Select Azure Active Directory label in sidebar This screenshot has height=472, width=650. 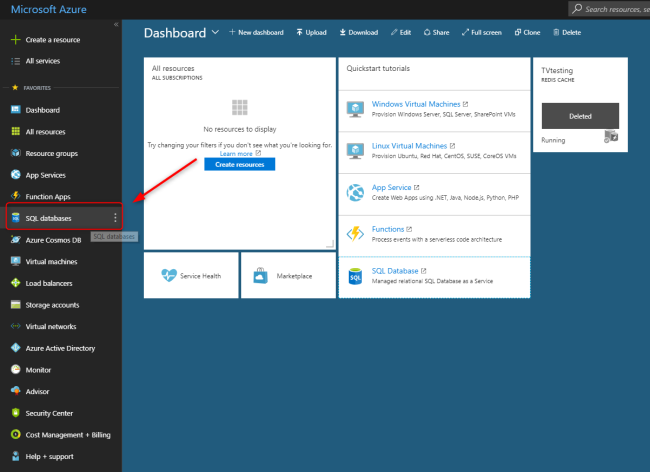[60, 349]
